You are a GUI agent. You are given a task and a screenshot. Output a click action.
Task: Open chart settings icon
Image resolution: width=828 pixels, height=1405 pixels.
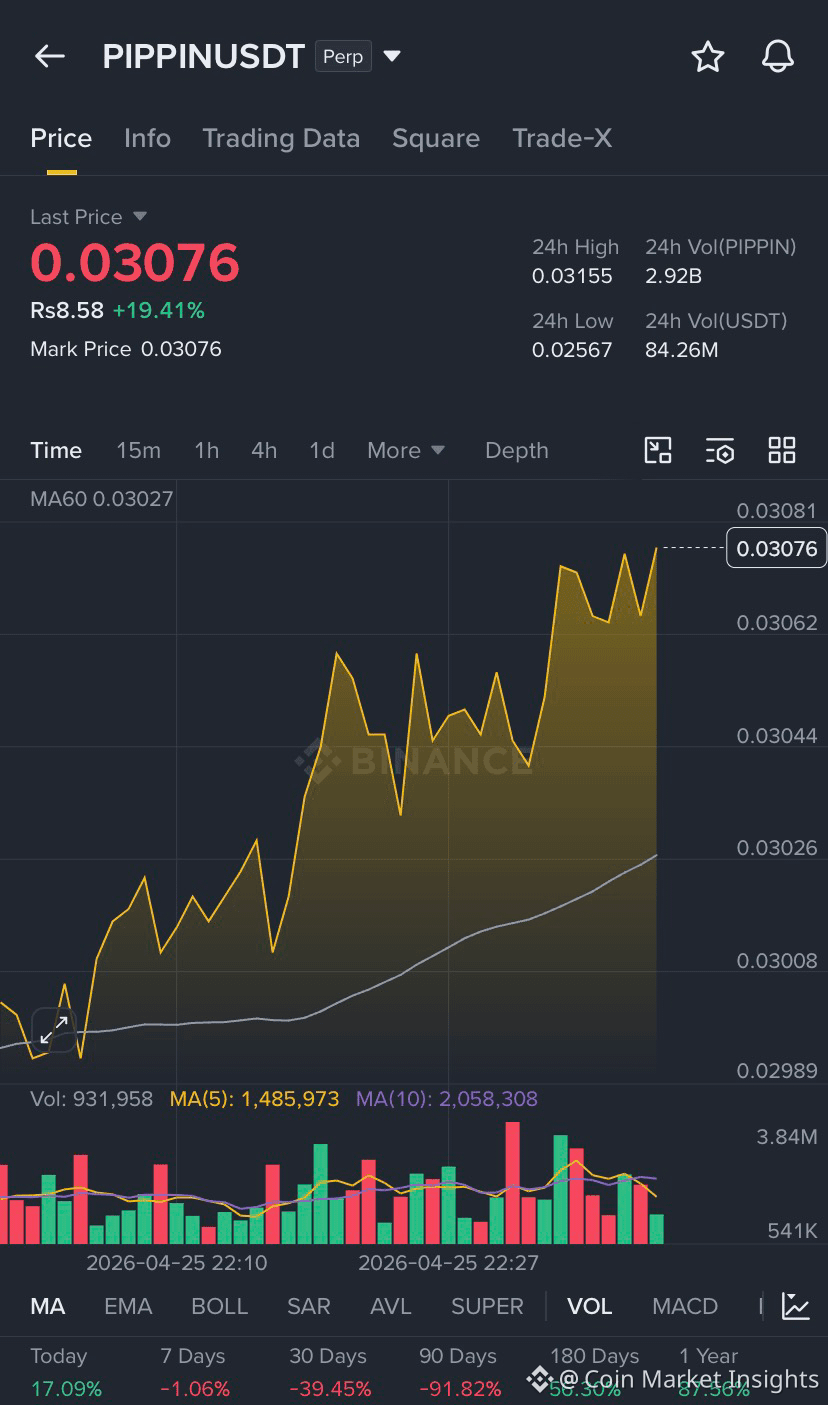point(720,451)
